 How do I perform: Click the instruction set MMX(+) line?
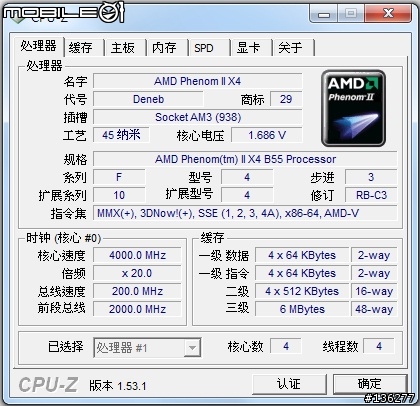tap(245, 213)
